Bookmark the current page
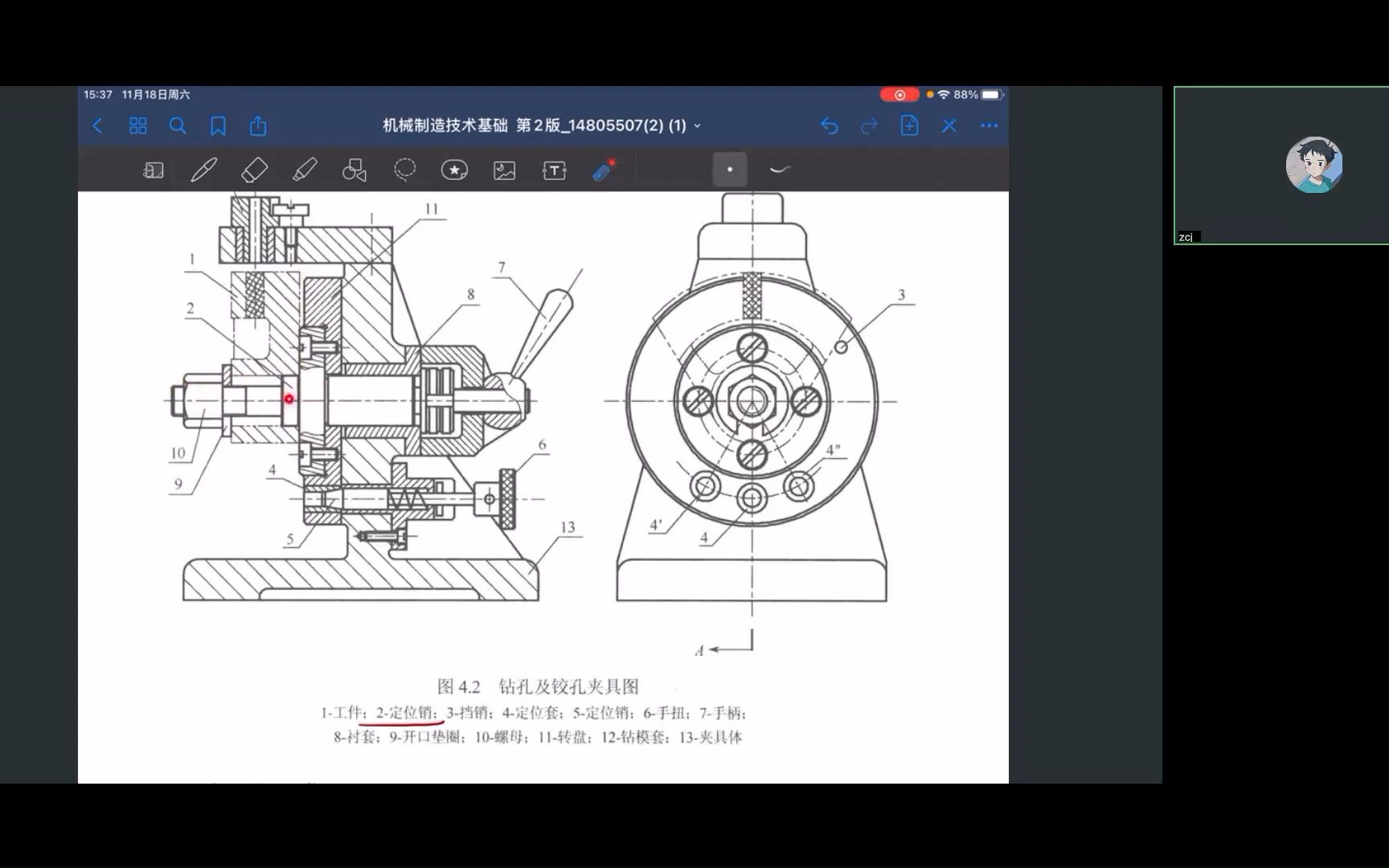Screen dimensions: 1389x868 218,125
